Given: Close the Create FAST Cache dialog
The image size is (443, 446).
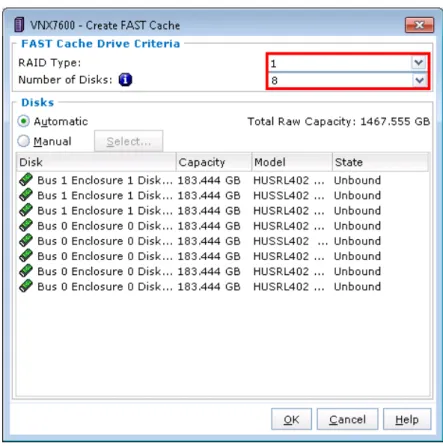Looking at the screenshot, I should tap(419, 25).
